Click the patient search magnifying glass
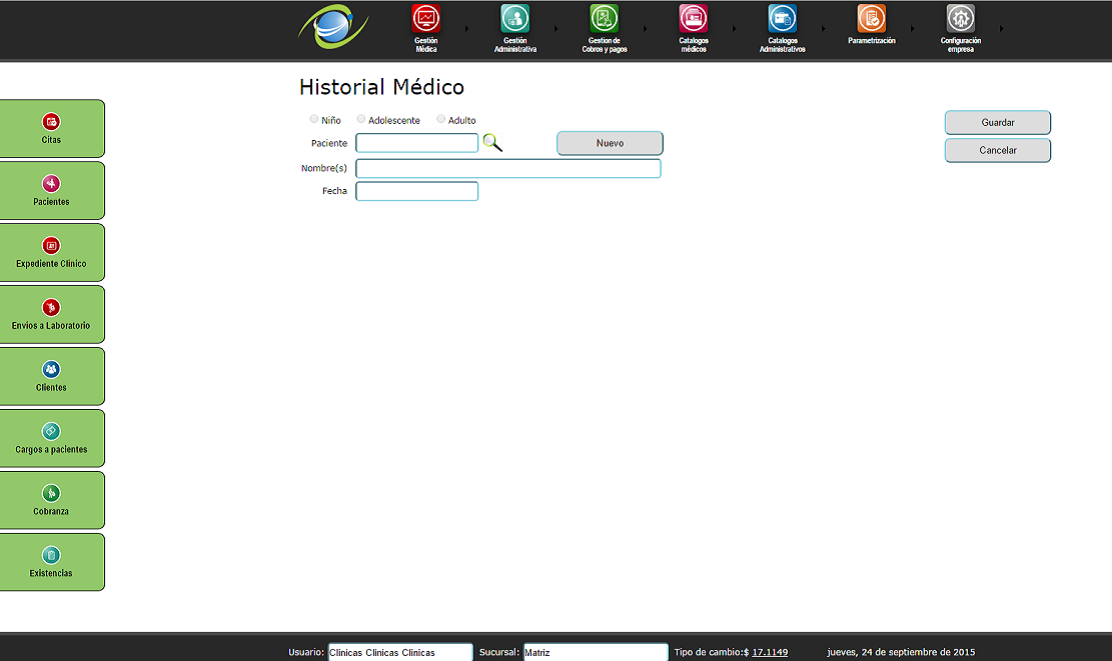 point(492,143)
